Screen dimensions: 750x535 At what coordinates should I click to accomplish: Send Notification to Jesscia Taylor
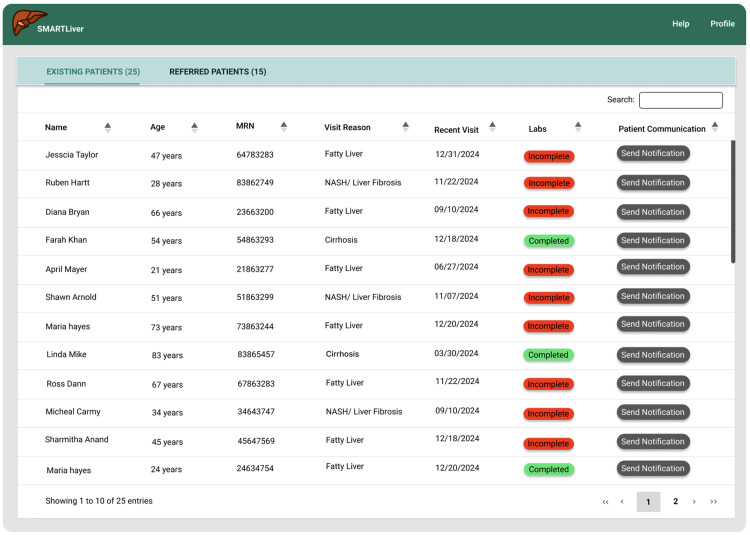point(653,153)
